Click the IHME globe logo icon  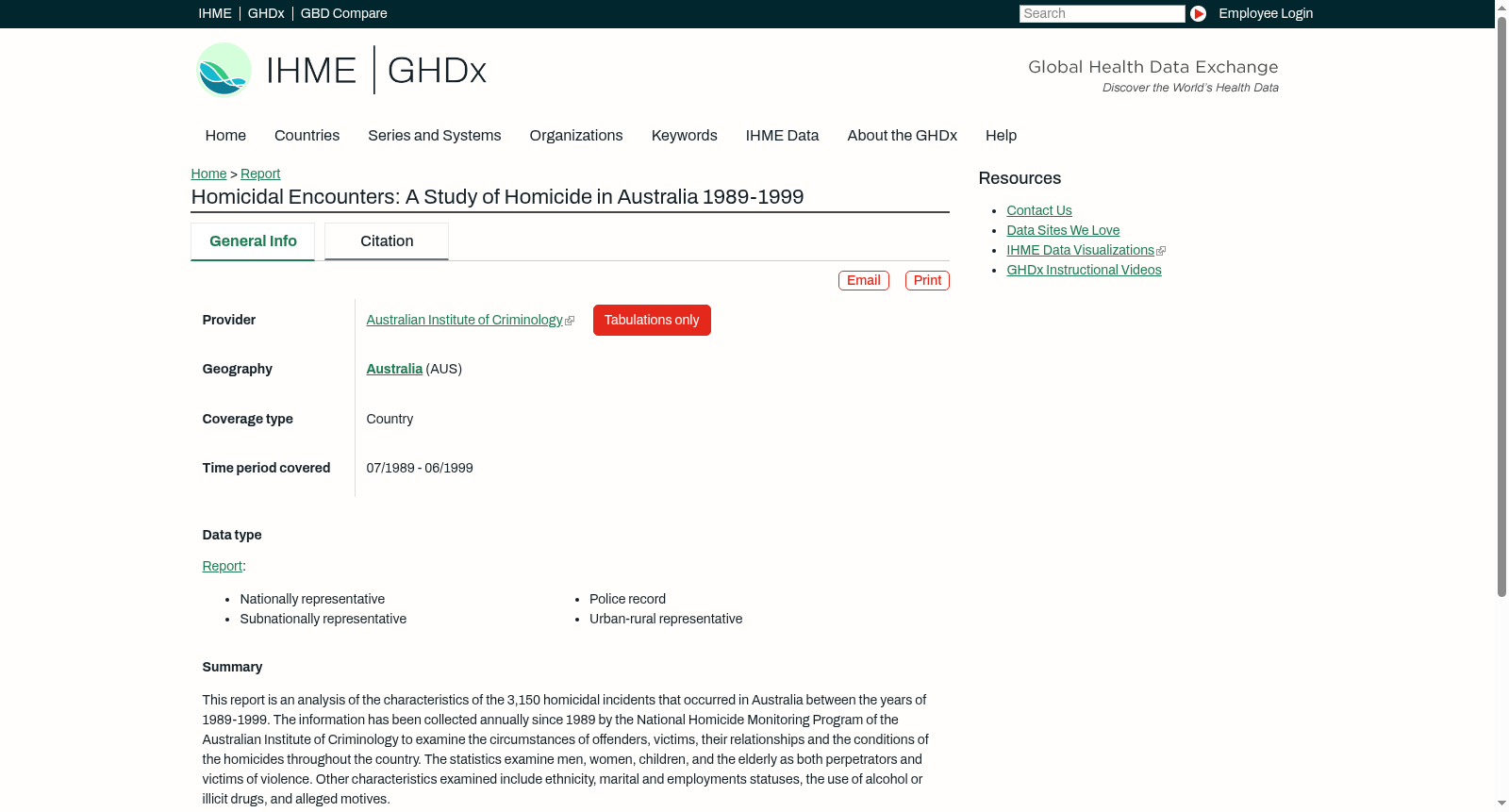[224, 70]
